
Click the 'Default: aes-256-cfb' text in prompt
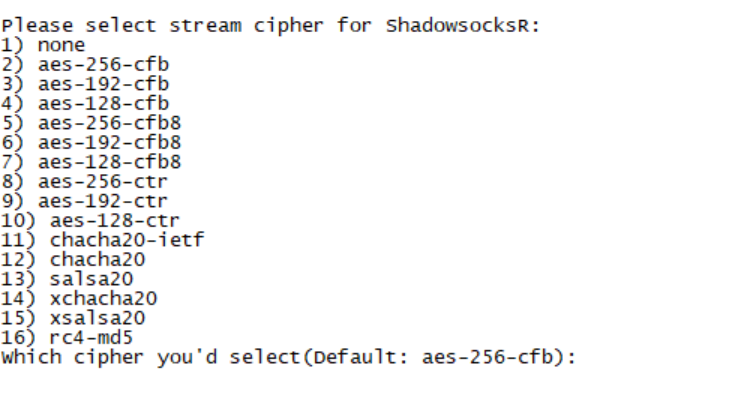click(433, 358)
